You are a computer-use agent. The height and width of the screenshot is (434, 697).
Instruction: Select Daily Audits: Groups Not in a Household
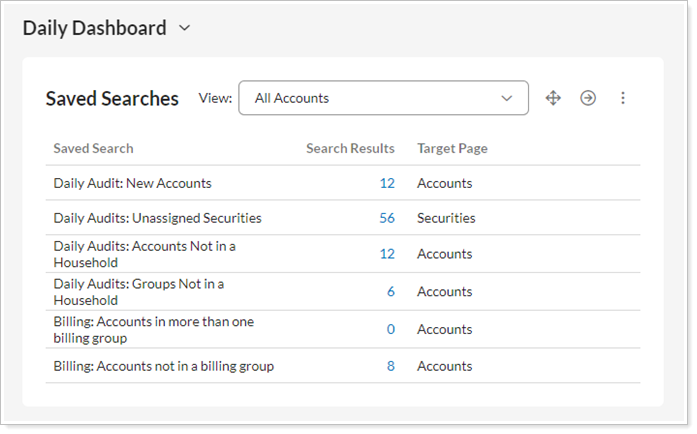pyautogui.click(x=138, y=292)
